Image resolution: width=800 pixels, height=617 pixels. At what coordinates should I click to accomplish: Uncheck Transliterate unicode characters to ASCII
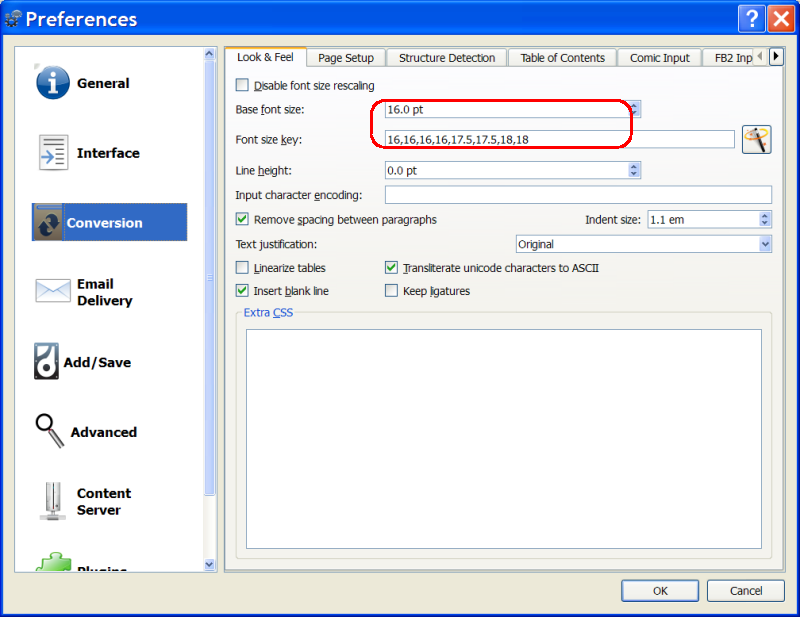[x=391, y=267]
